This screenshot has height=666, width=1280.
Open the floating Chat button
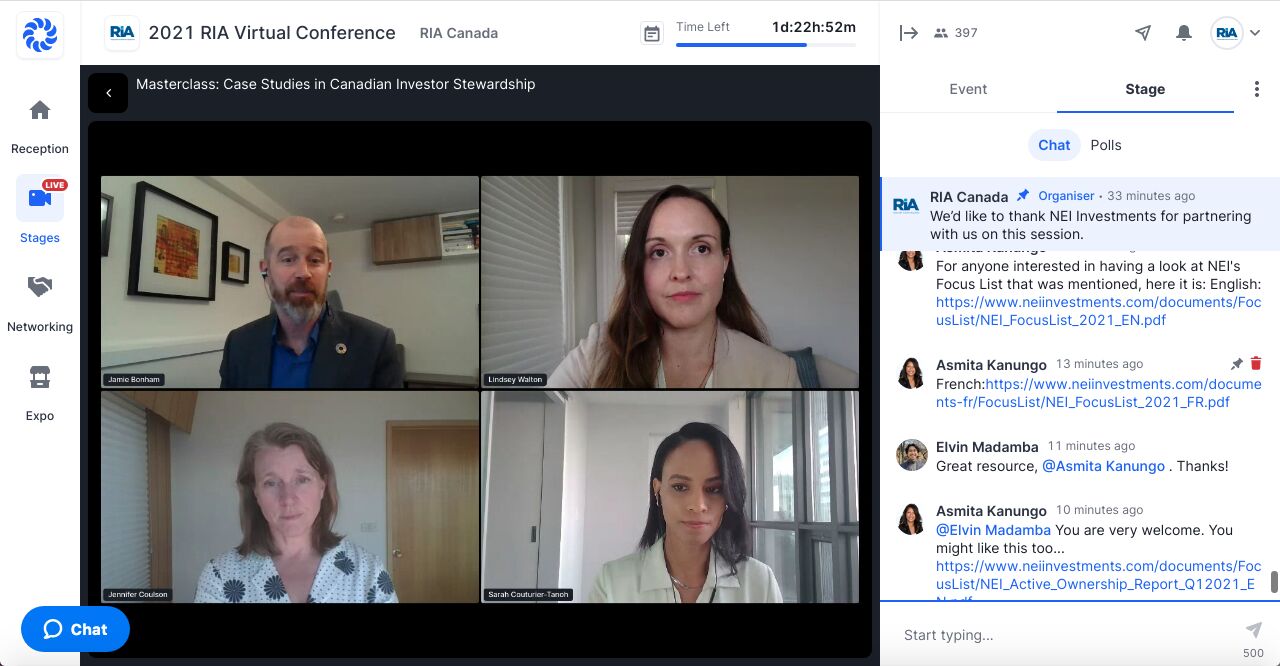click(x=75, y=629)
